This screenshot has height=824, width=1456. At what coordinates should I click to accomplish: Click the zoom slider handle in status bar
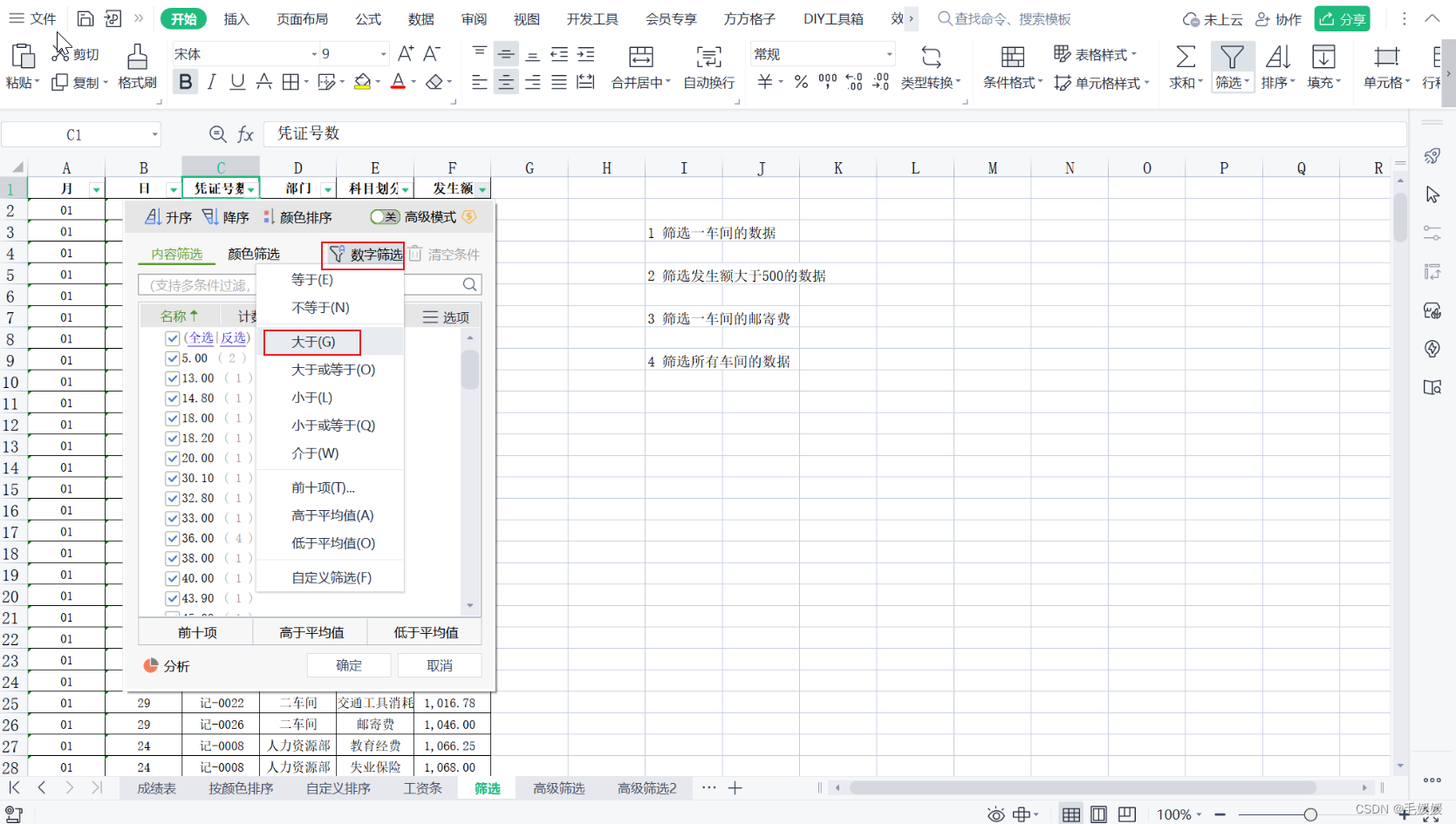(1310, 814)
